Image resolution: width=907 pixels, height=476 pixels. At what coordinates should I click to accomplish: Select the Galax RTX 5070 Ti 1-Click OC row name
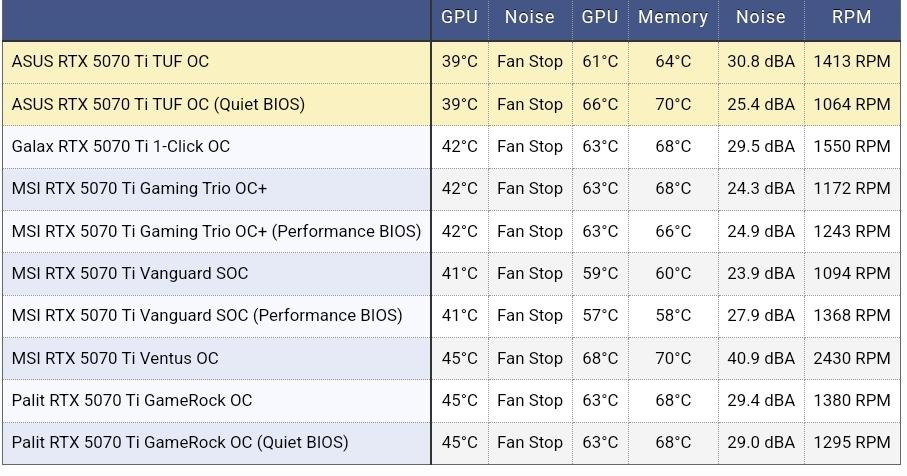pos(121,146)
